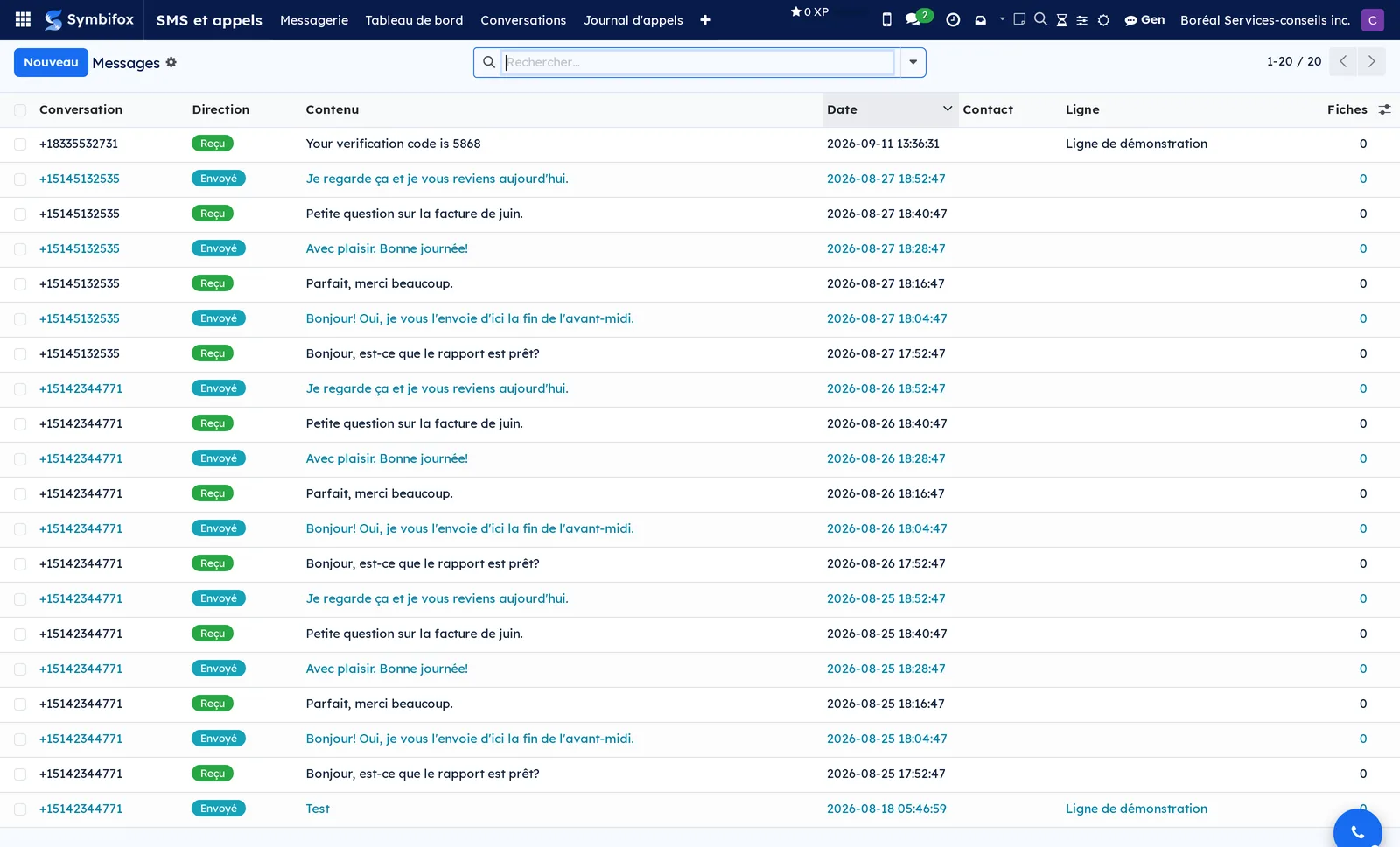Open the 'Test' message content
The image size is (1400, 847).
coord(318,808)
